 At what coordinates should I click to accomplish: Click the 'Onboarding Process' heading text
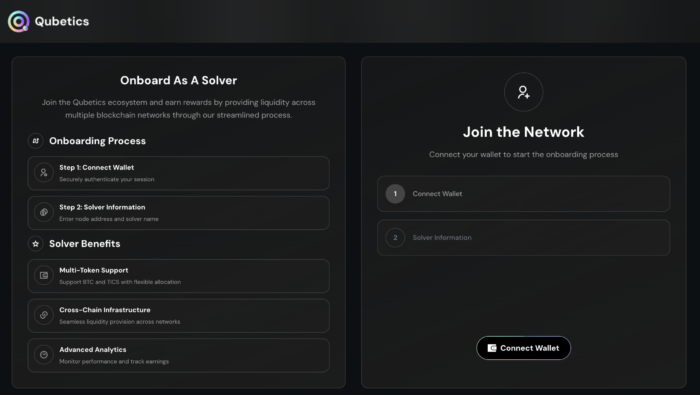(97, 141)
